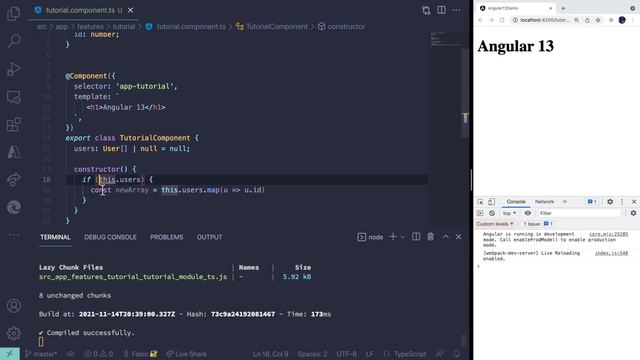Clear the DevTools console

tap(492, 213)
